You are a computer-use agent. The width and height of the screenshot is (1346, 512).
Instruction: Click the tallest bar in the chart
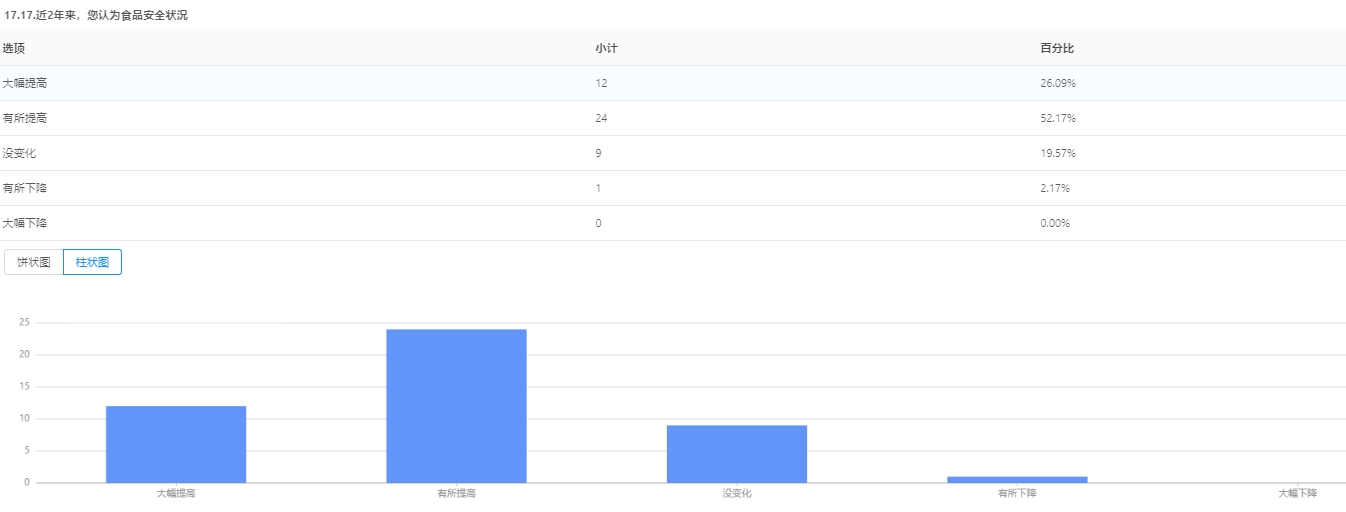coord(456,405)
